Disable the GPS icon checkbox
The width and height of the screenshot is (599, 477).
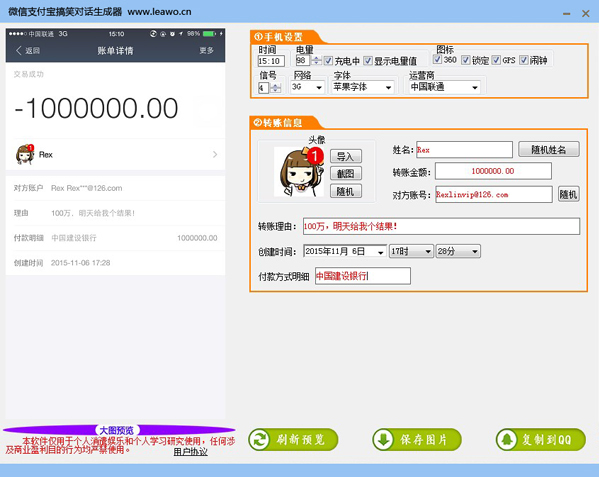(496, 60)
